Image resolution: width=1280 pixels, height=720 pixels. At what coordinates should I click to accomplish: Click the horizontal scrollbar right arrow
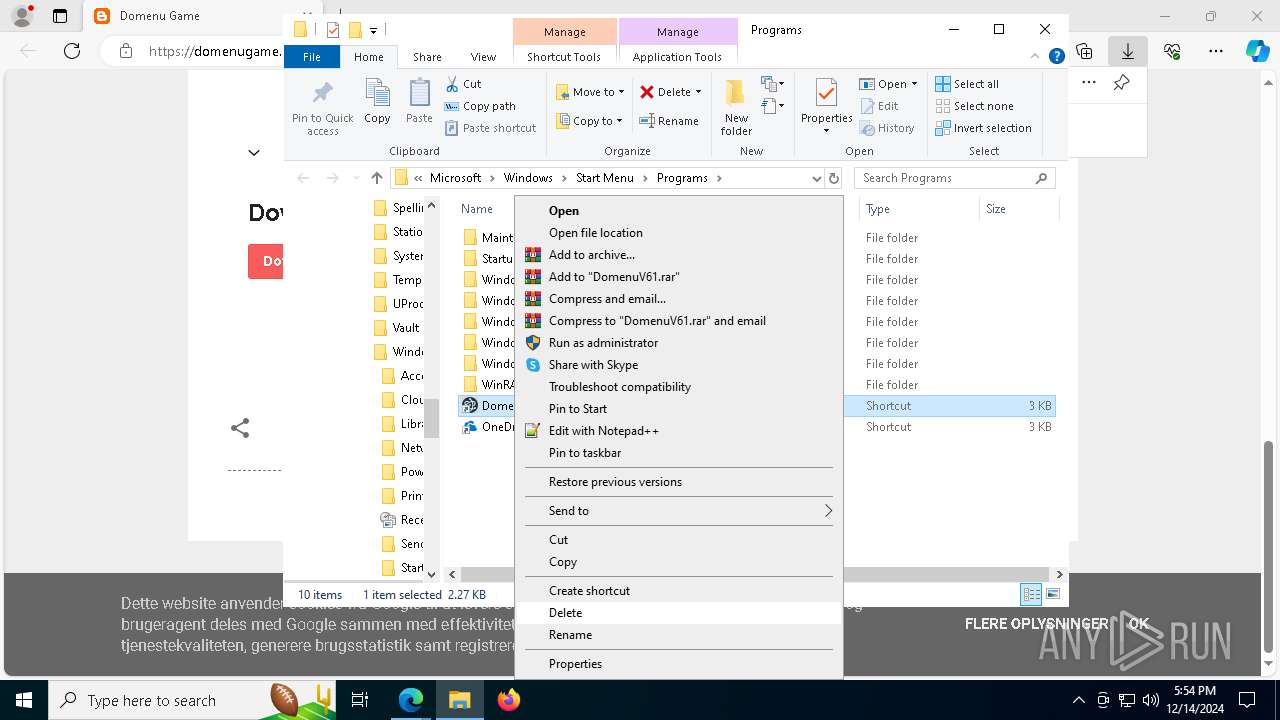click(x=1060, y=574)
